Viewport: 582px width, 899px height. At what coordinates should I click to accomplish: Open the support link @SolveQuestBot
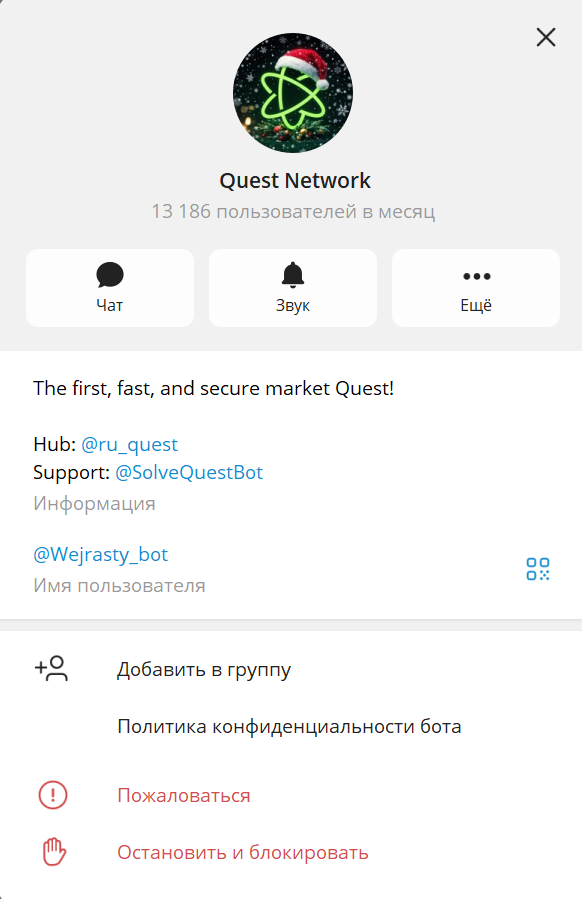point(189,472)
